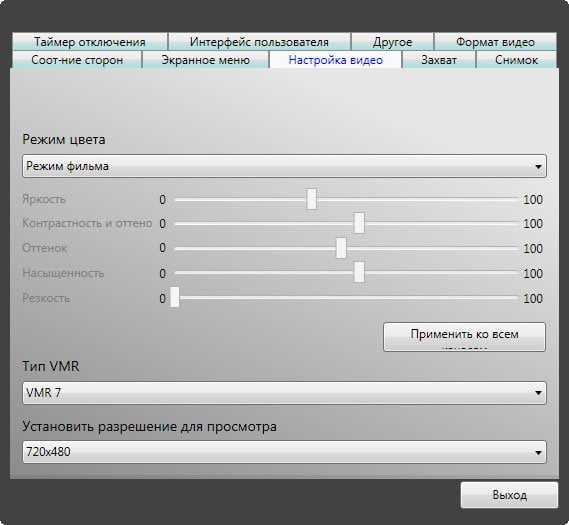Click the Тип VMR label
The width and height of the screenshot is (569, 525).
pos(51,366)
